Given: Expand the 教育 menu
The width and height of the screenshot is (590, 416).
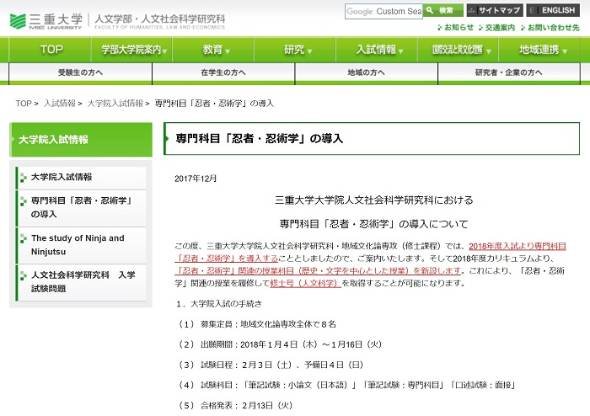Looking at the screenshot, I should tap(214, 50).
